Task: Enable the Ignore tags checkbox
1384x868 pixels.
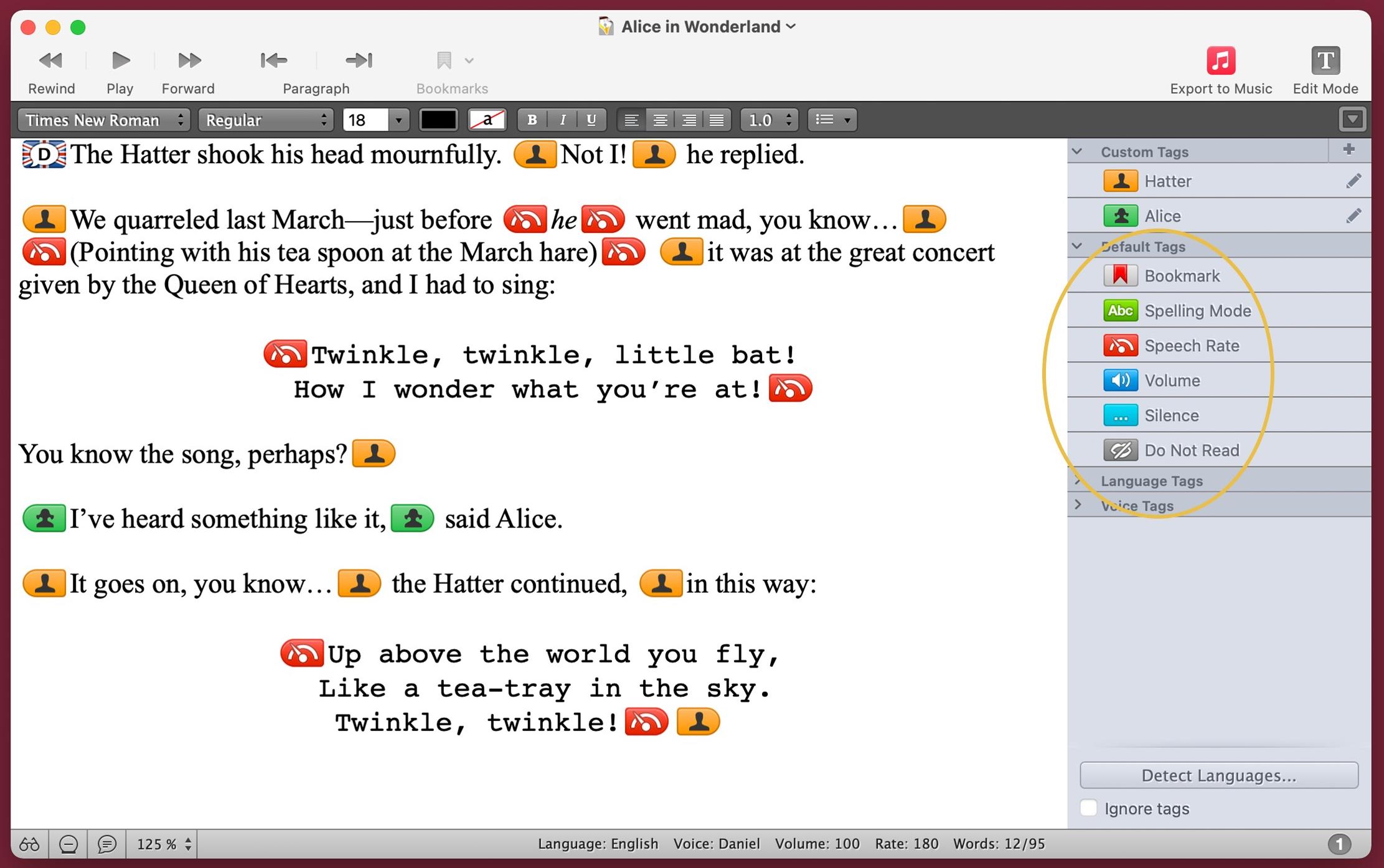Action: coord(1088,808)
